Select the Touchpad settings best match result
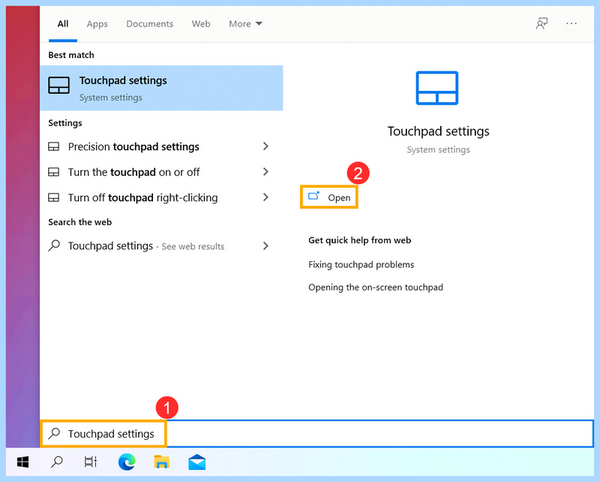Image resolution: width=600 pixels, height=482 pixels. click(x=161, y=88)
